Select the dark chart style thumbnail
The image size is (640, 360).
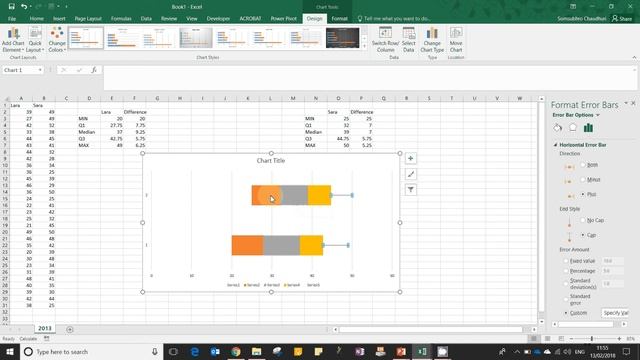point(342,38)
